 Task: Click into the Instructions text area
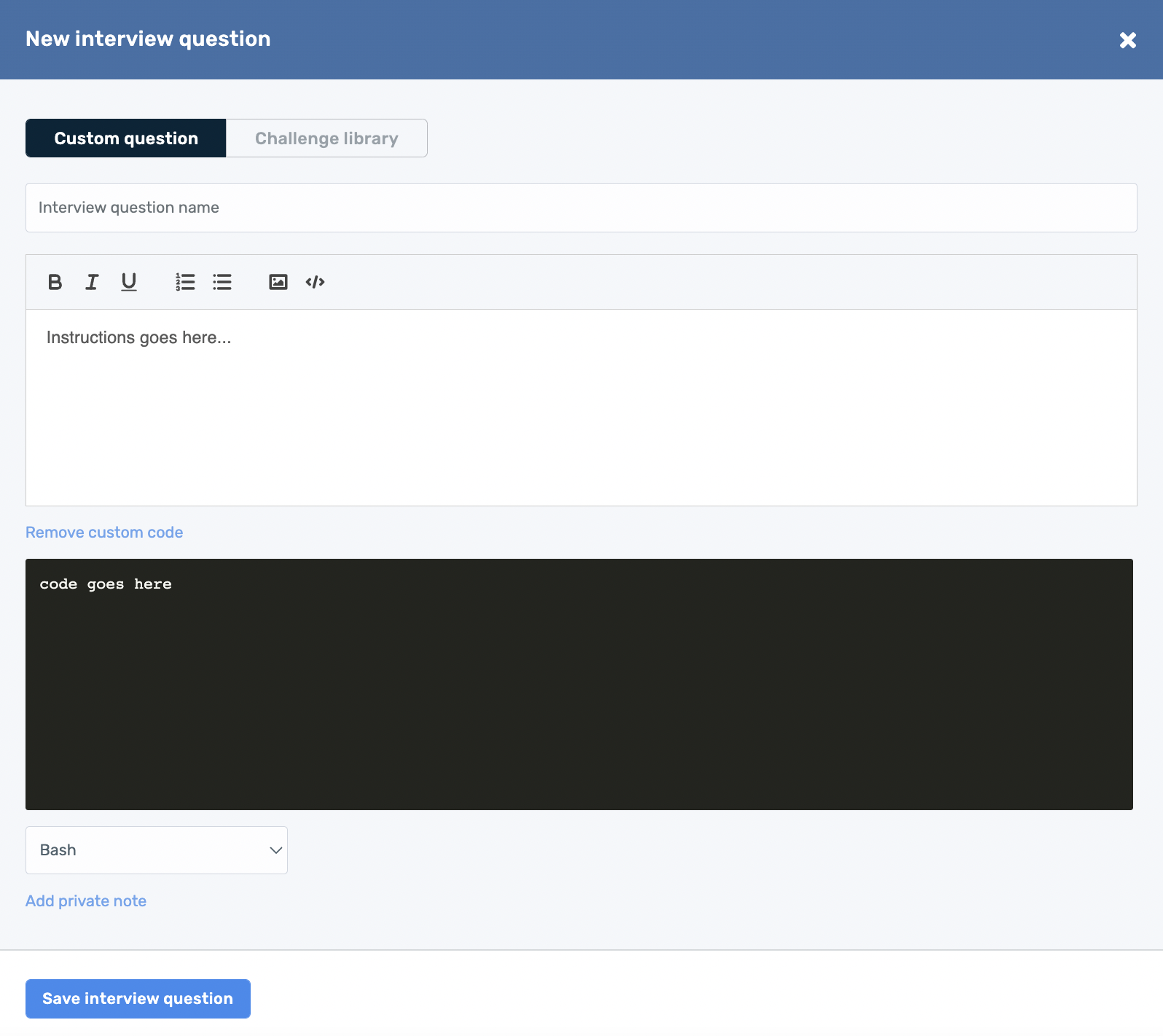pyautogui.click(x=581, y=407)
